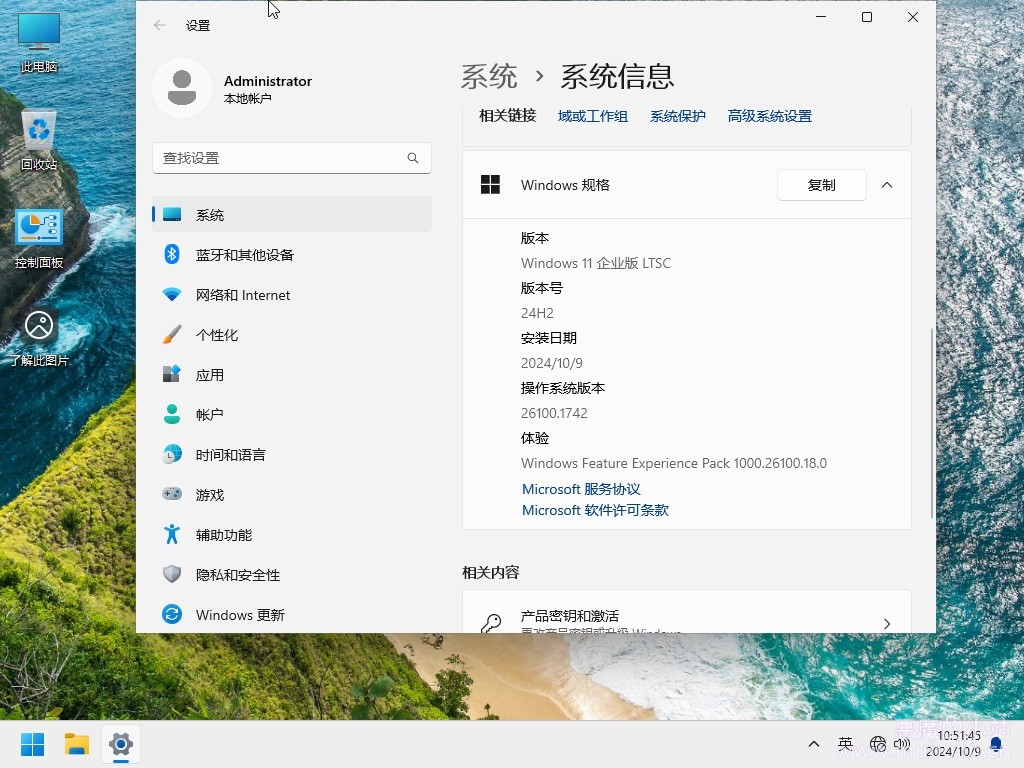Click the Windows Update refresh icon
This screenshot has height=768, width=1024.
[172, 614]
